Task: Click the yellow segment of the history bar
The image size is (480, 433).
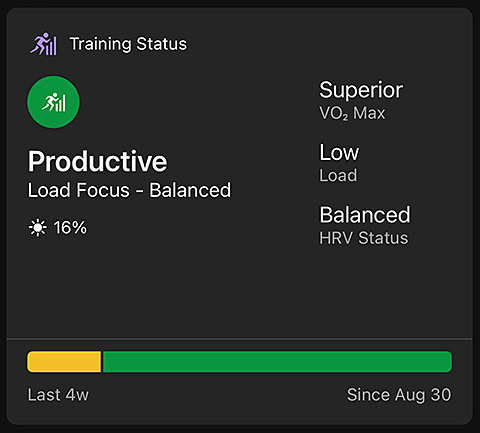Action: click(64, 362)
